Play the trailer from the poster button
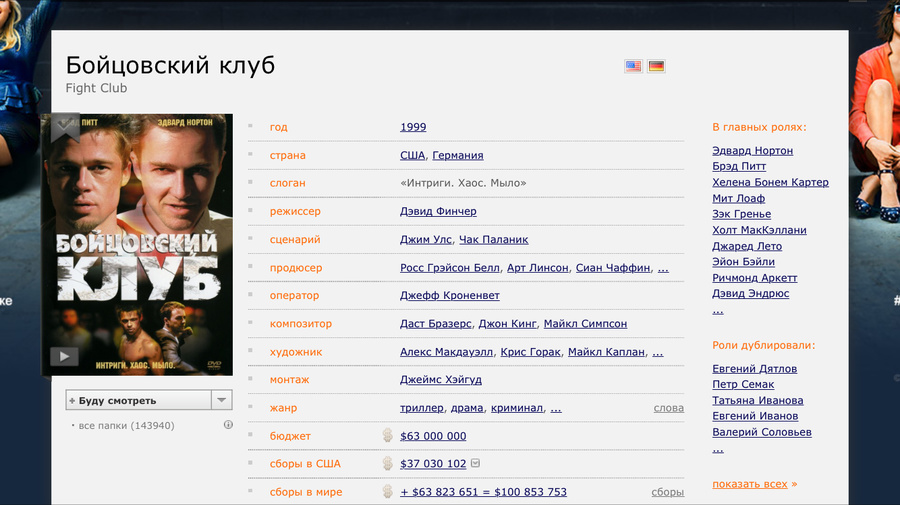 tap(64, 356)
